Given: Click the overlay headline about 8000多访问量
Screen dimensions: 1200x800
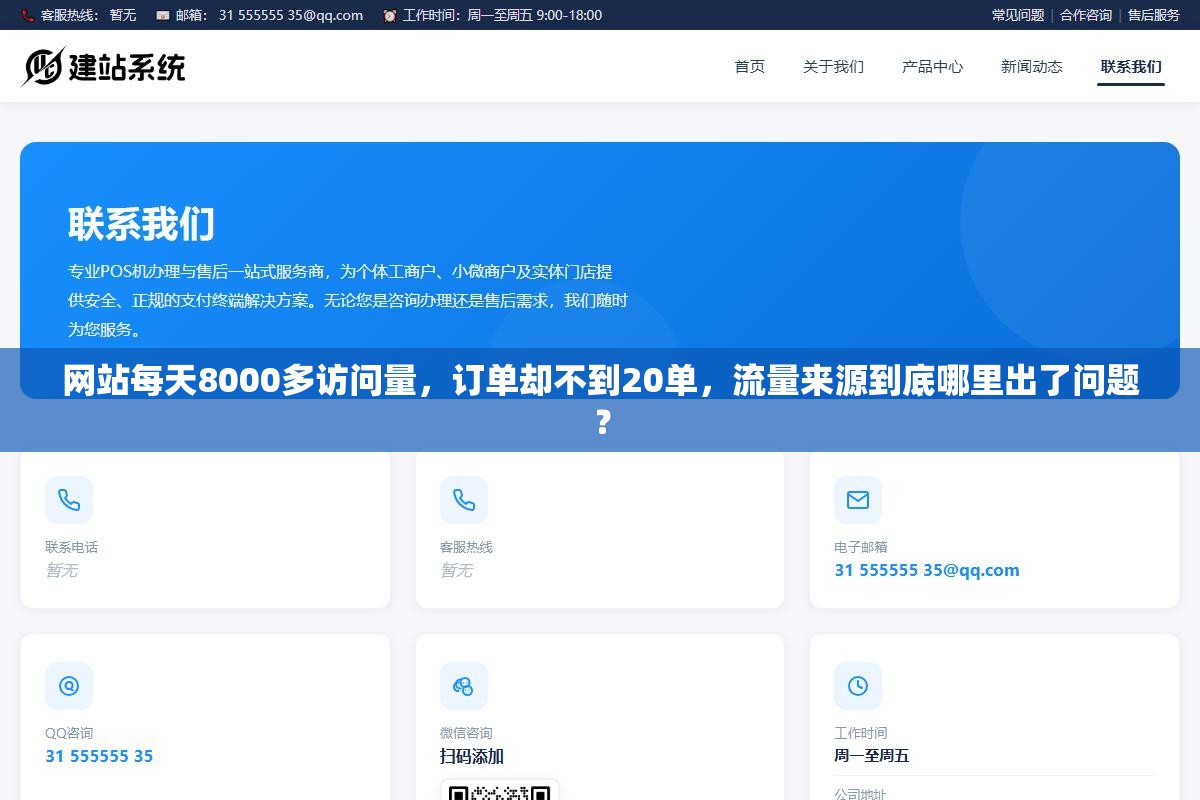Looking at the screenshot, I should 600,400.
